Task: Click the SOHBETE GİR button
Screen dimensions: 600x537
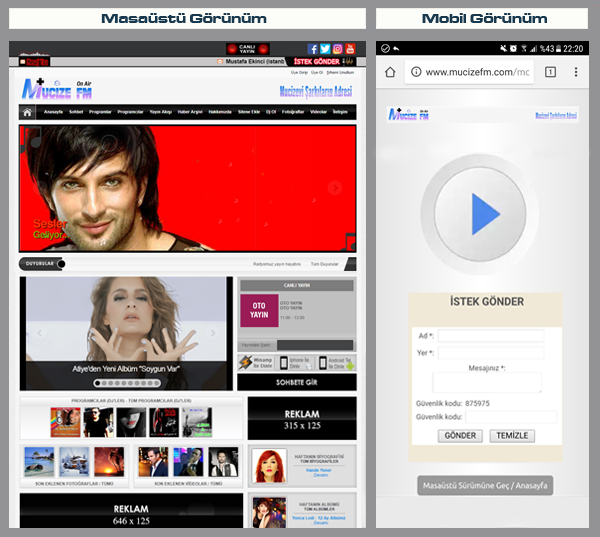Action: (x=296, y=382)
